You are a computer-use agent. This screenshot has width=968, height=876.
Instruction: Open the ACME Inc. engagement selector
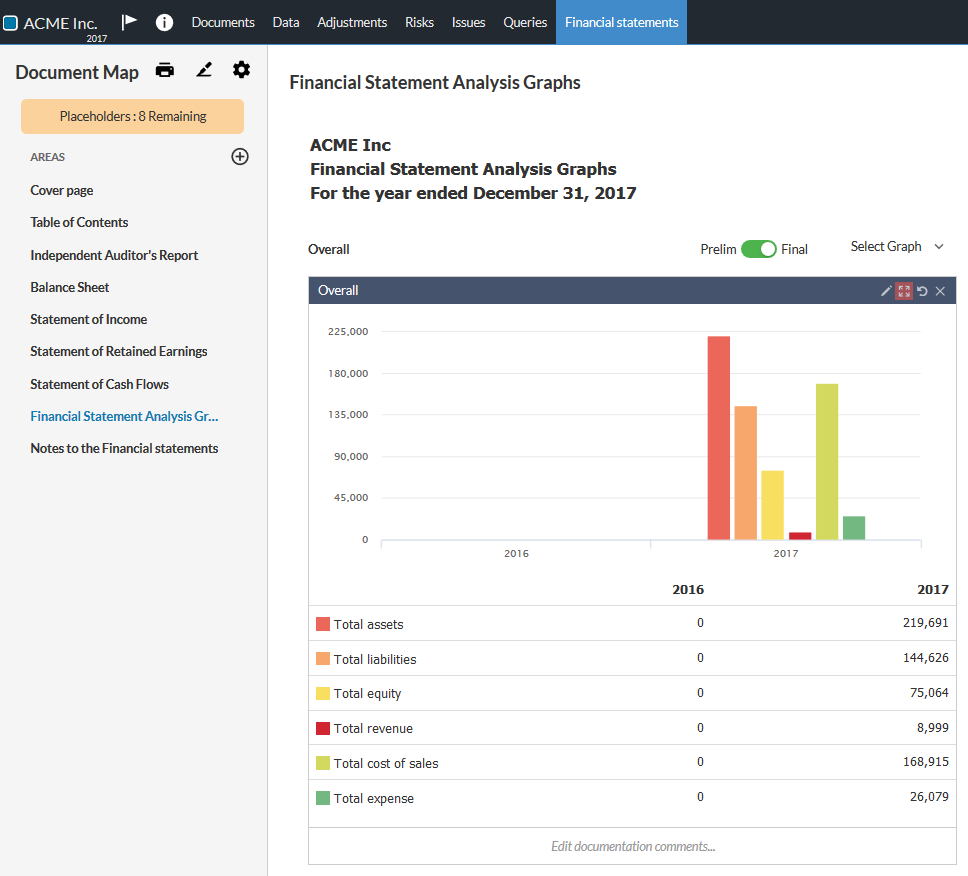60,22
